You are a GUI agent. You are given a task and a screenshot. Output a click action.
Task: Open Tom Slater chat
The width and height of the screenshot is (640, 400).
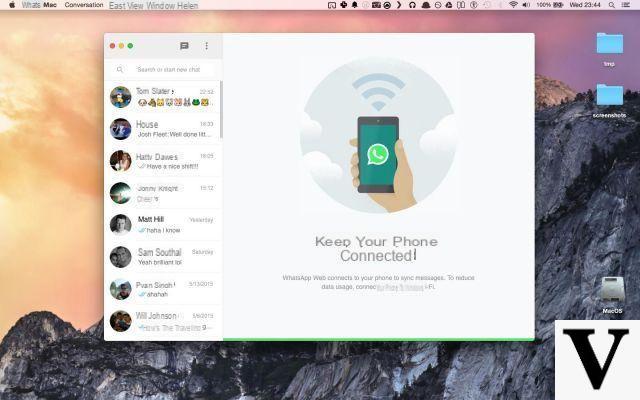click(x=163, y=97)
